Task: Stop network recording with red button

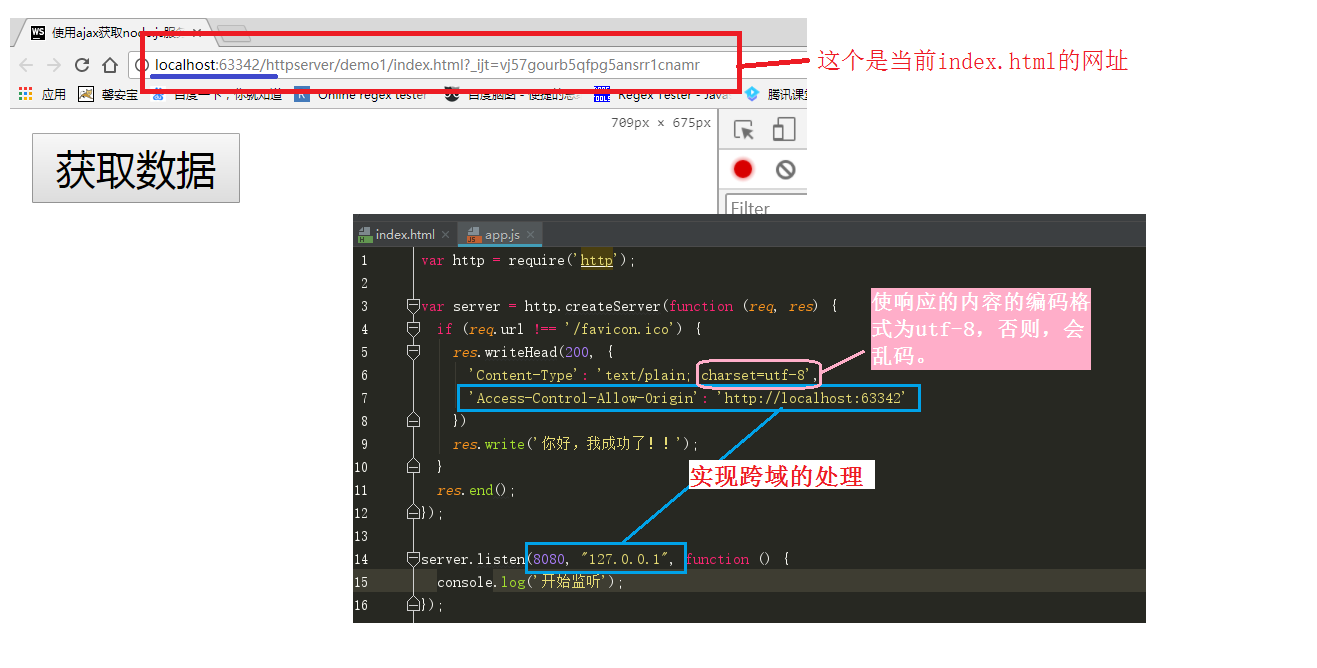Action: click(742, 169)
